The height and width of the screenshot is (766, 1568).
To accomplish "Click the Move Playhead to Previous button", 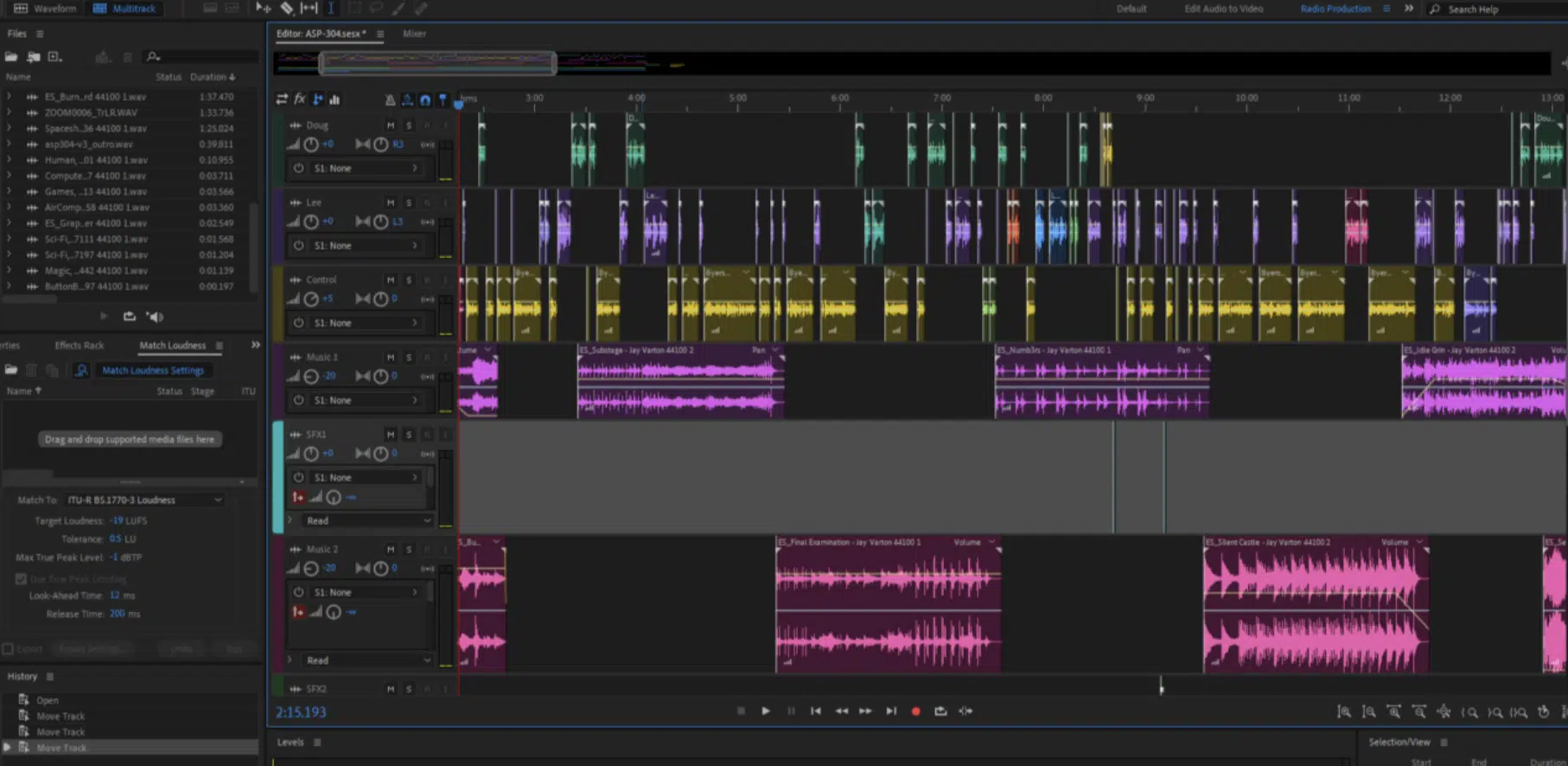I will tap(815, 711).
